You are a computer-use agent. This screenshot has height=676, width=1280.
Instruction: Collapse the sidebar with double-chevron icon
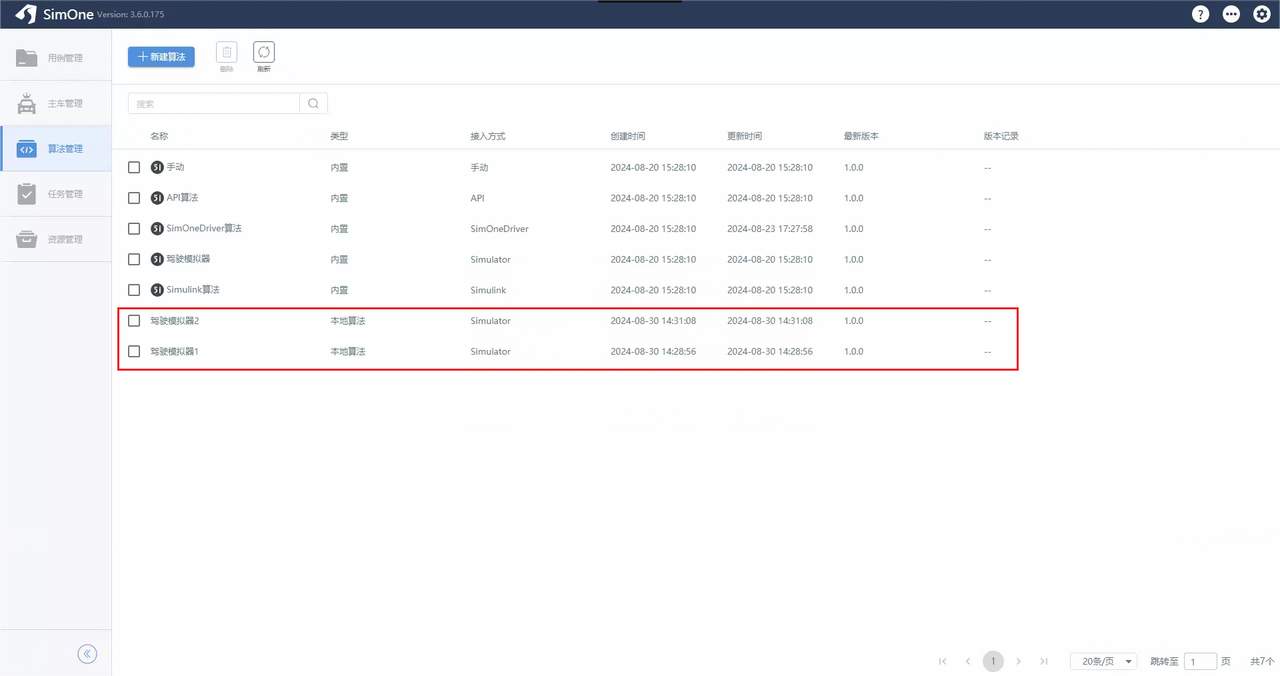(x=87, y=654)
